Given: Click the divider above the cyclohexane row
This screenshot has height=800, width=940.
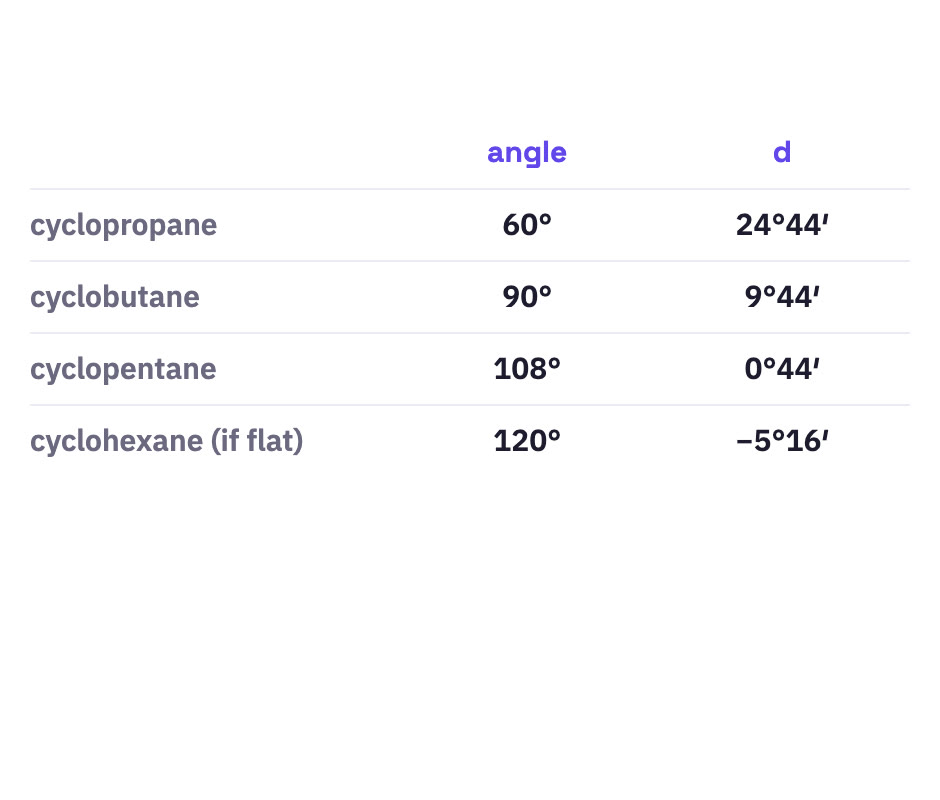Looking at the screenshot, I should click(x=470, y=405).
